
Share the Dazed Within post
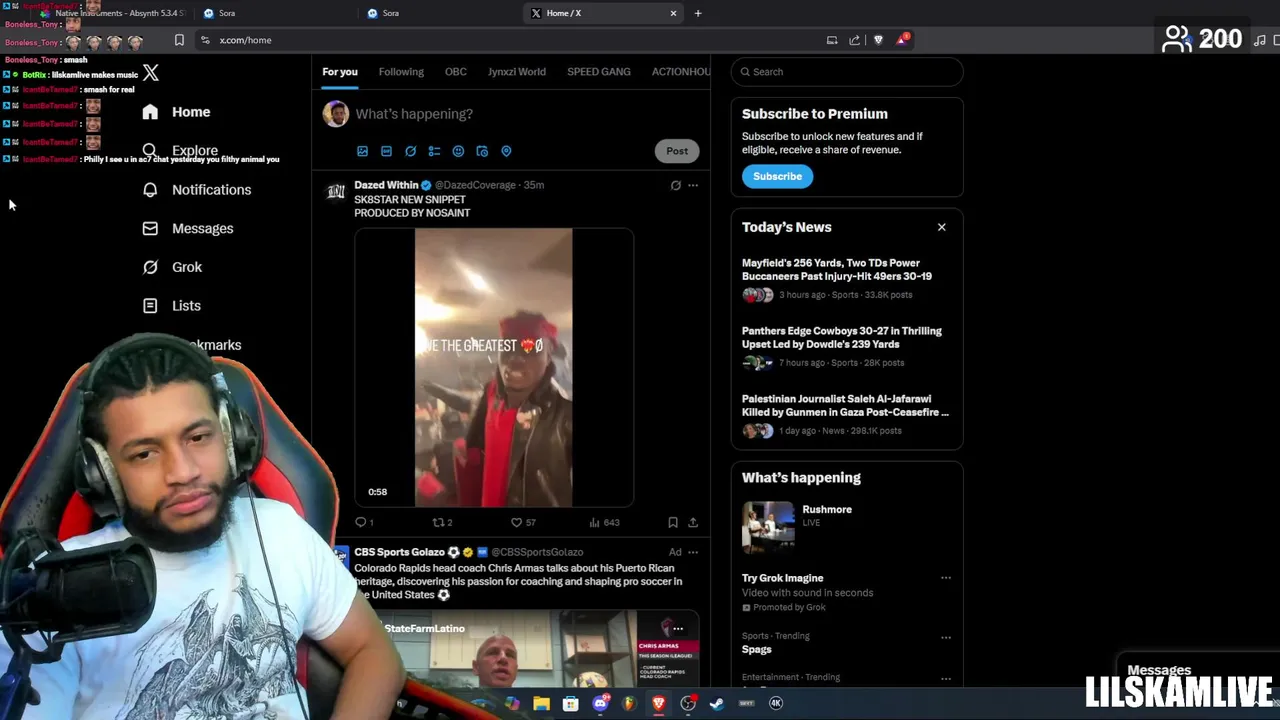[x=692, y=522]
